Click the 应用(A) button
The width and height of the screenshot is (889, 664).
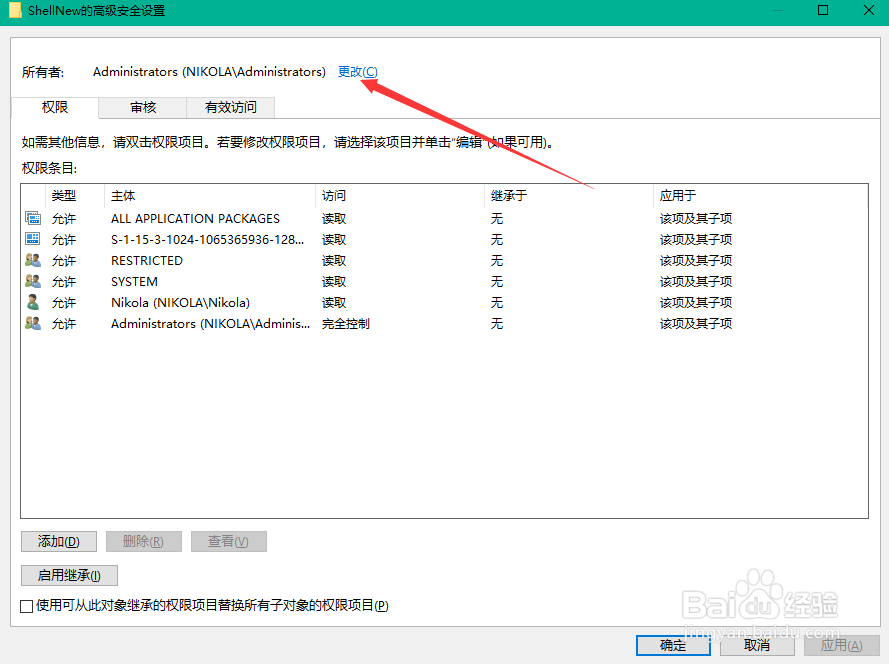pos(842,645)
